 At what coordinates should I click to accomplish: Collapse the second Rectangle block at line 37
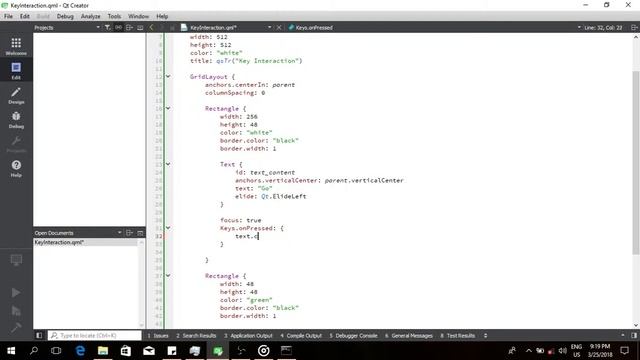coord(168,276)
